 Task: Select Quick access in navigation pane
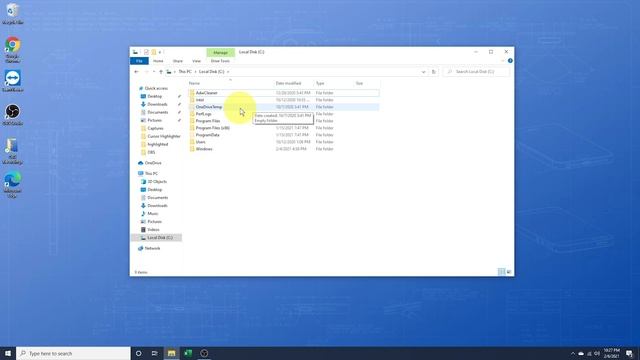point(156,89)
